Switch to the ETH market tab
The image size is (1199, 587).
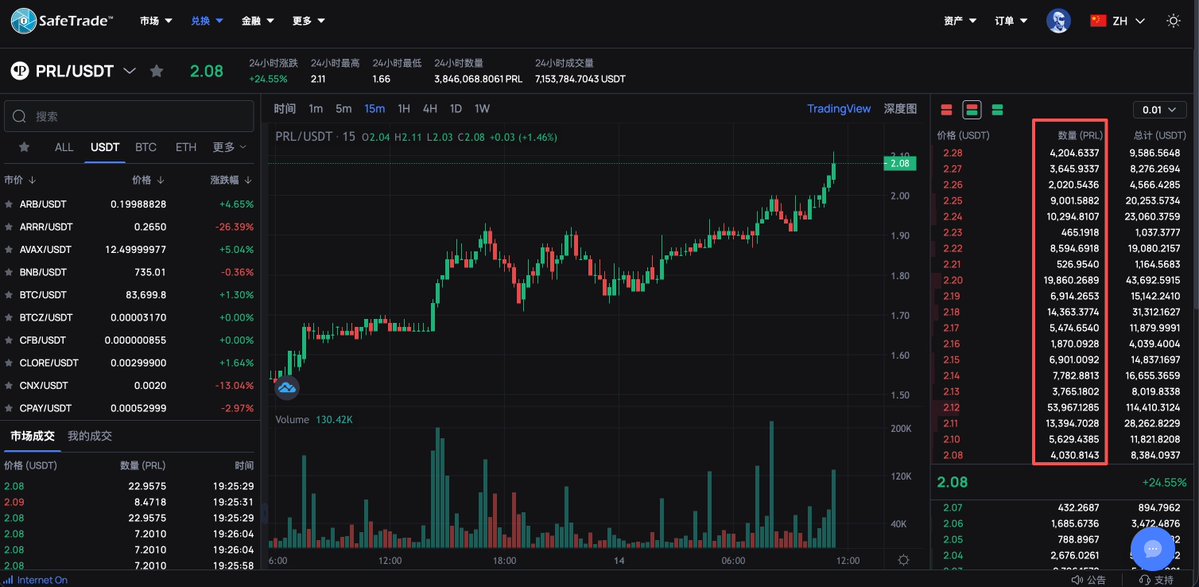pos(186,147)
